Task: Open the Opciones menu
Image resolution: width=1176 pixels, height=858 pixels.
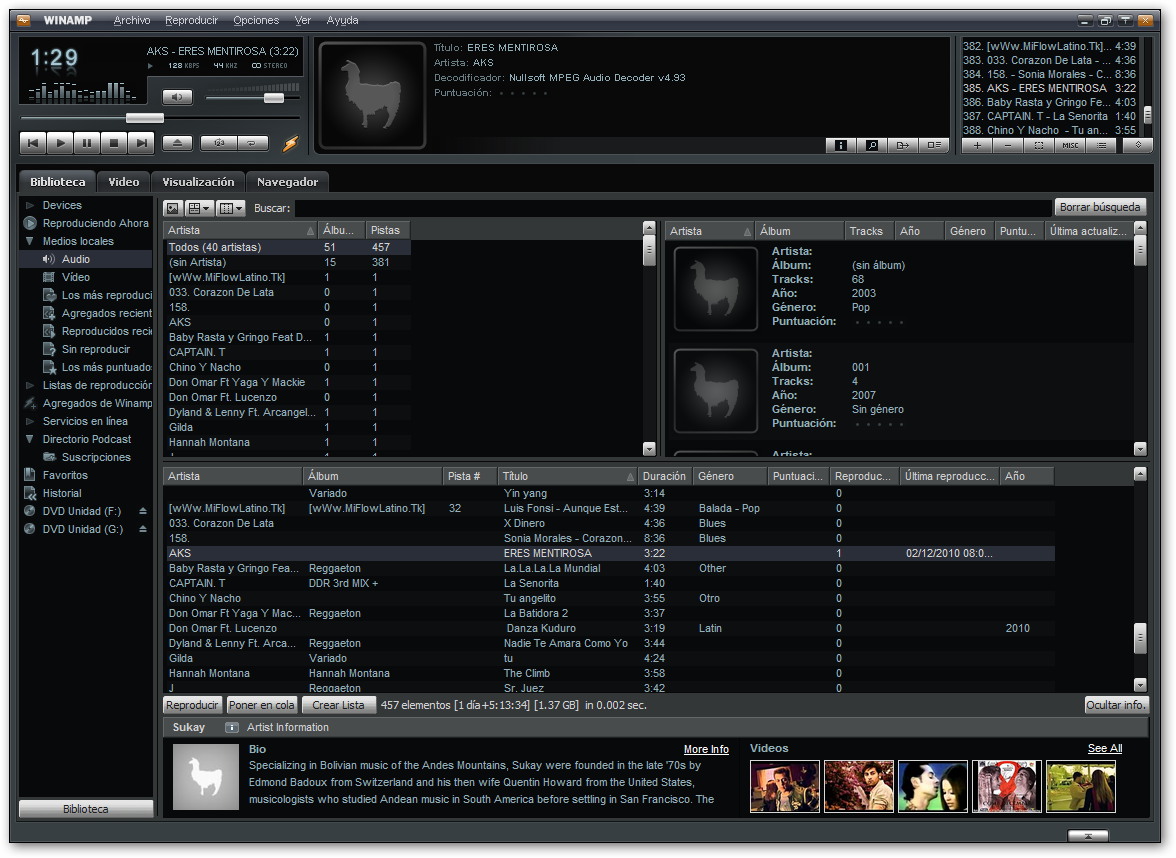Action: [256, 20]
